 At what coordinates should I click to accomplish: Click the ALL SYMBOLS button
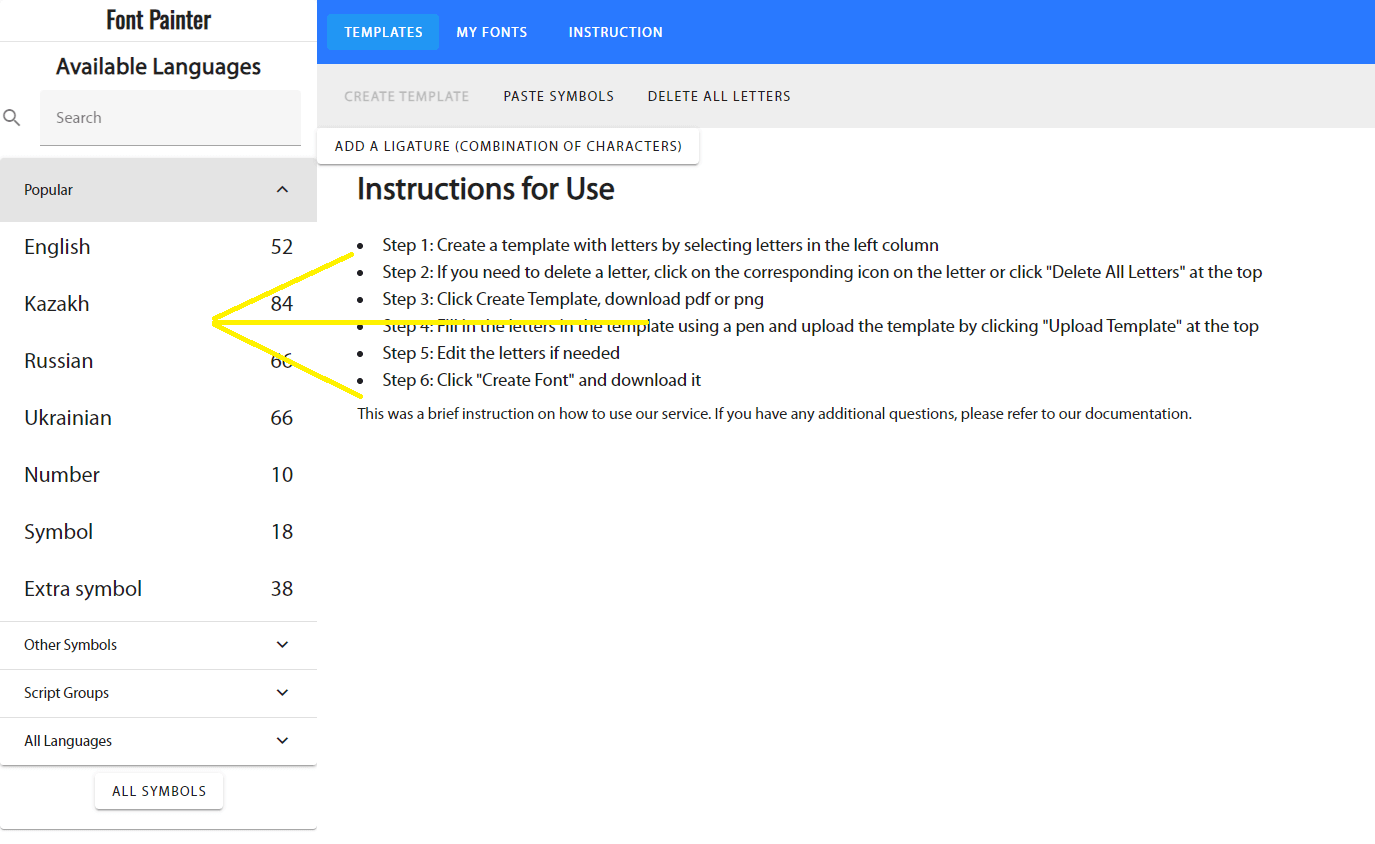pos(159,791)
